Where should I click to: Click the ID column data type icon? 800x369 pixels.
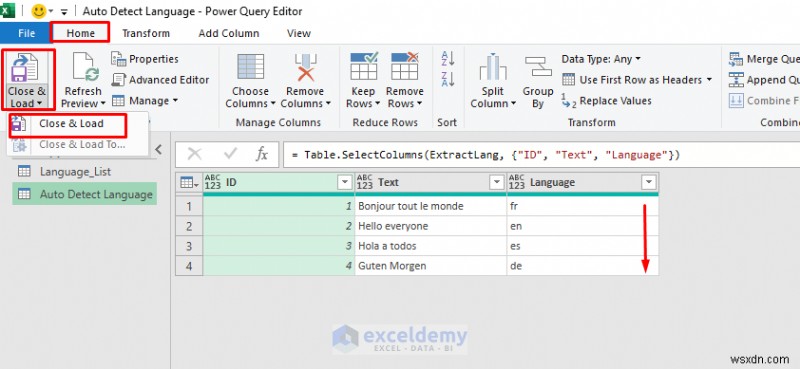(212, 182)
